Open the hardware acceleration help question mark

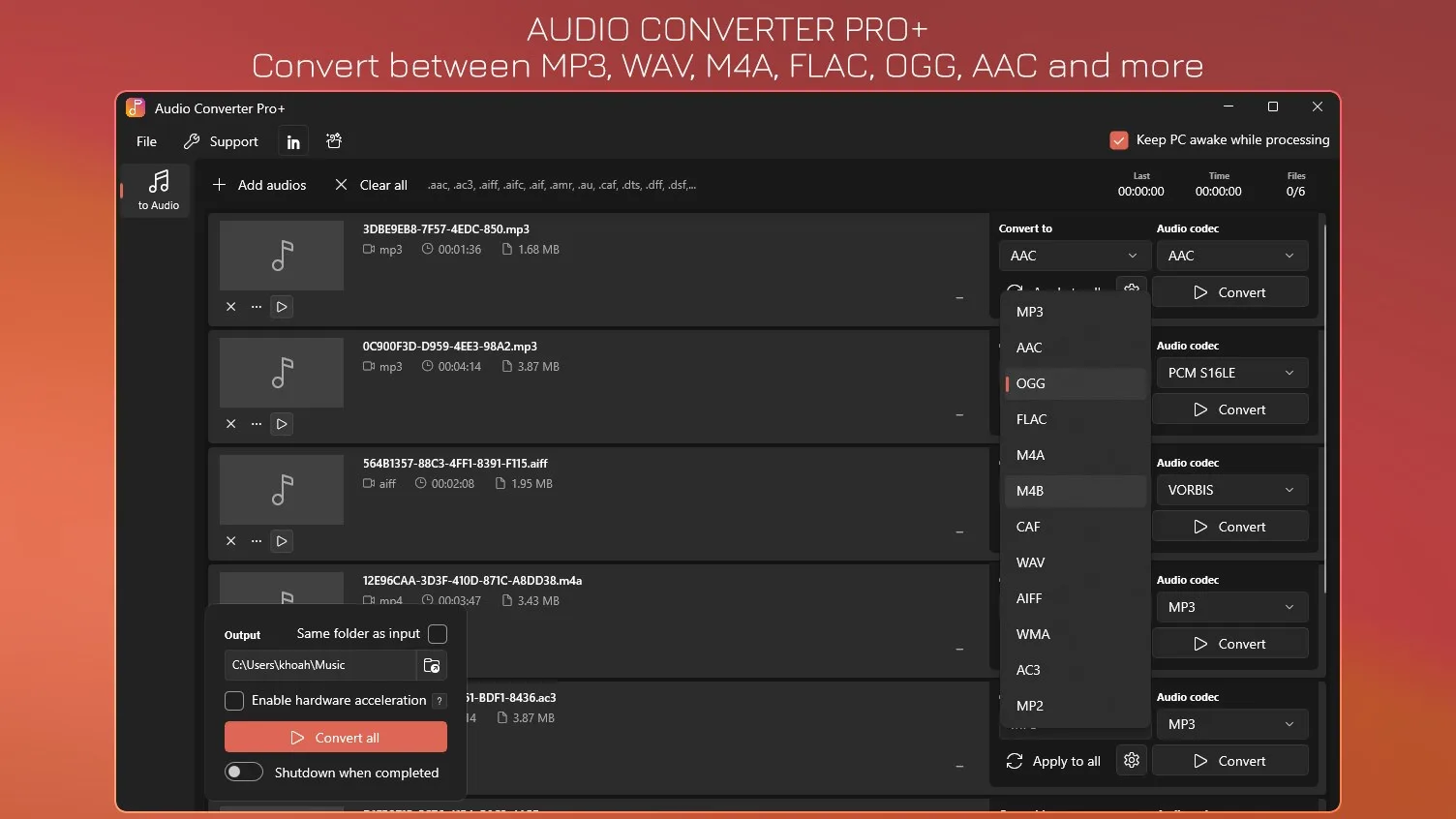440,701
